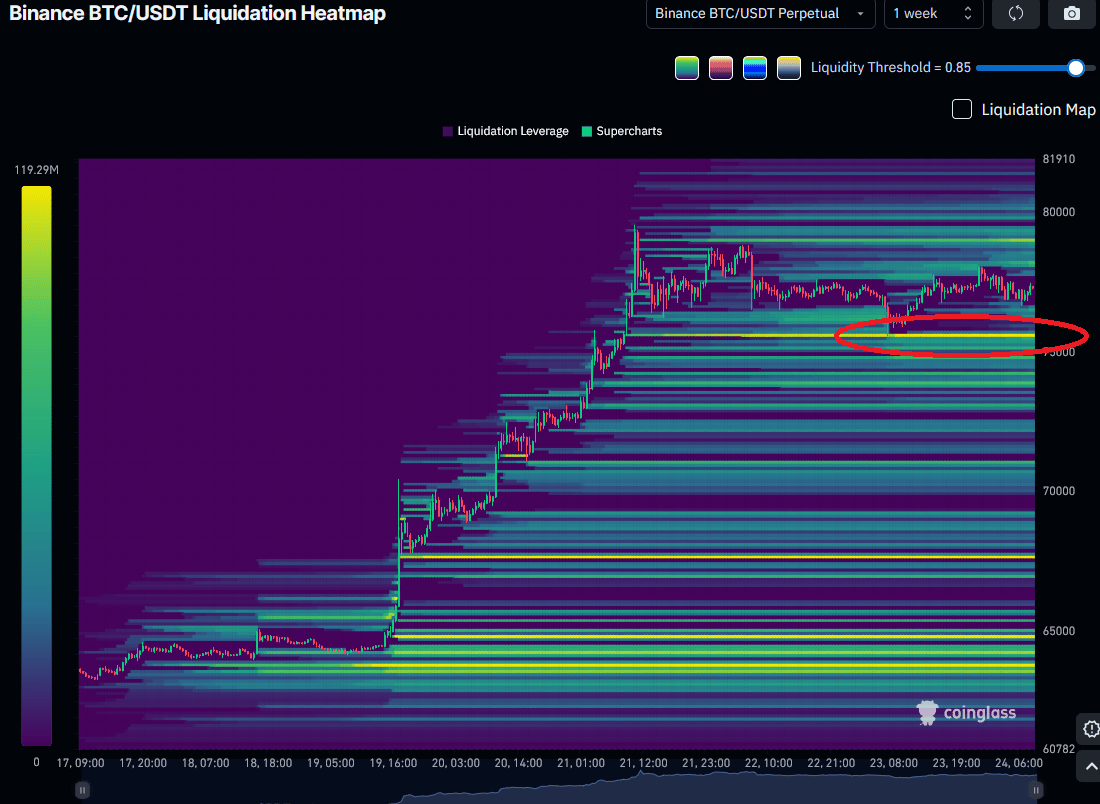1100x804 pixels.
Task: Select the pink-orange color scheme swatch
Action: click(721, 68)
